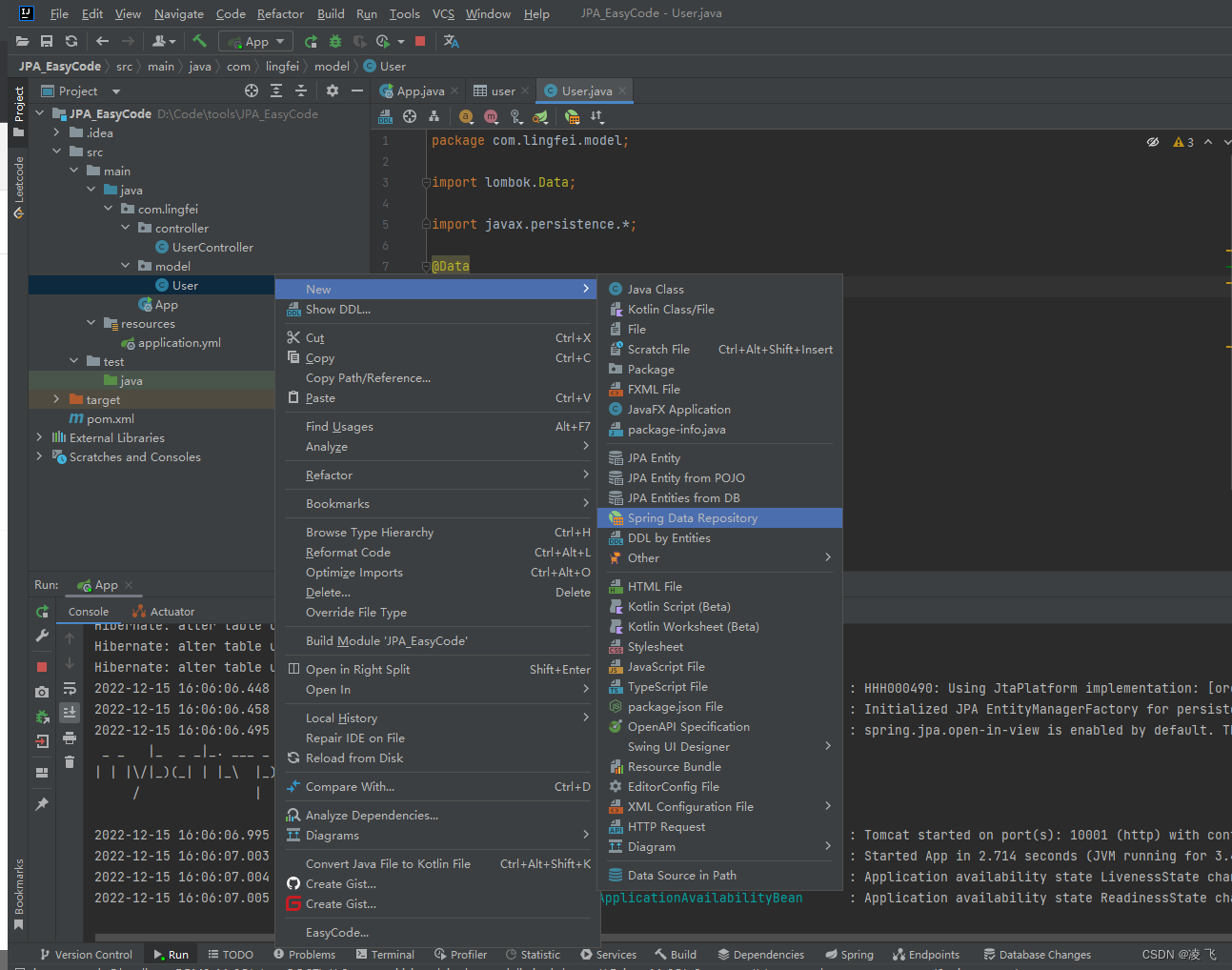Expand the target folder
1232x970 pixels.
[56, 399]
